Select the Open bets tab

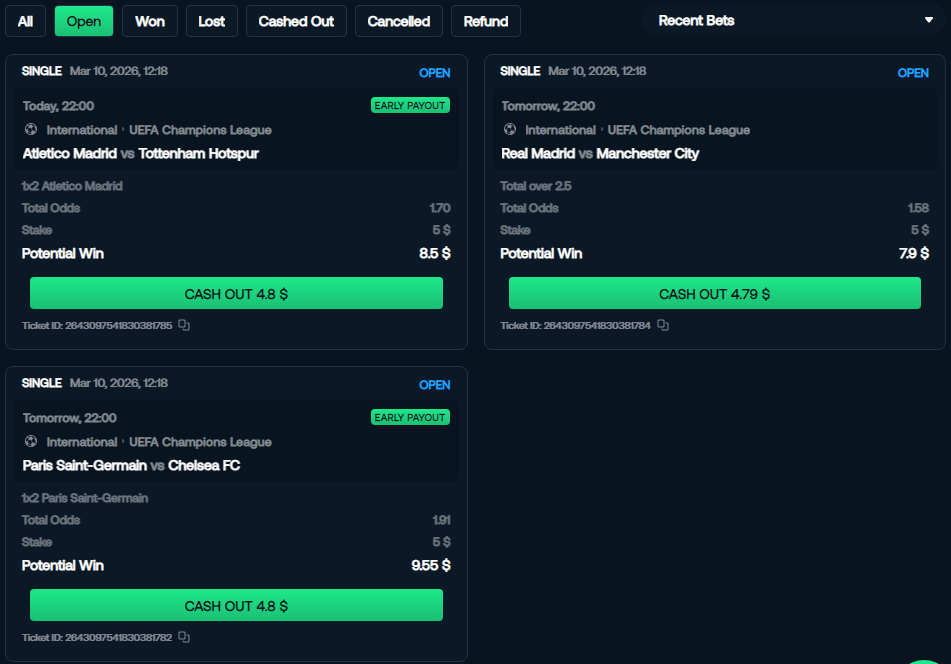click(x=84, y=21)
